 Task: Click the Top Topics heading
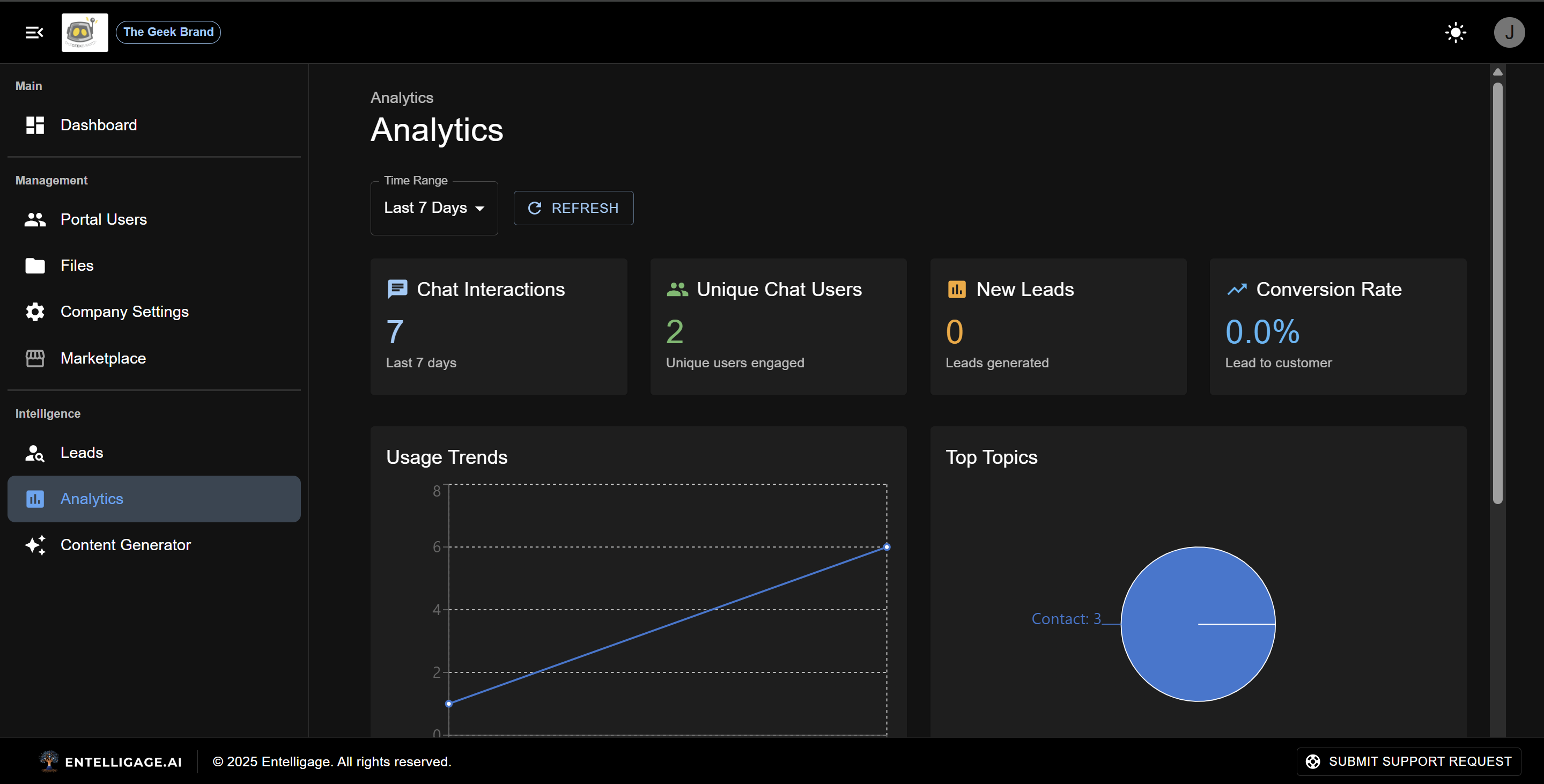coord(992,457)
